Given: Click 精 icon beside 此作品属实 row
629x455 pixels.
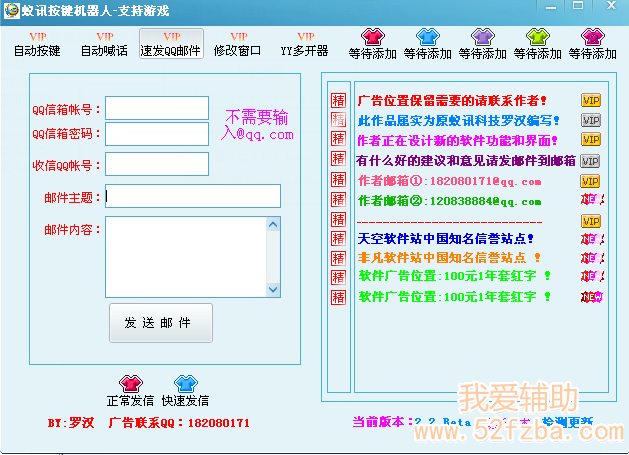Looking at the screenshot, I should [338, 120].
